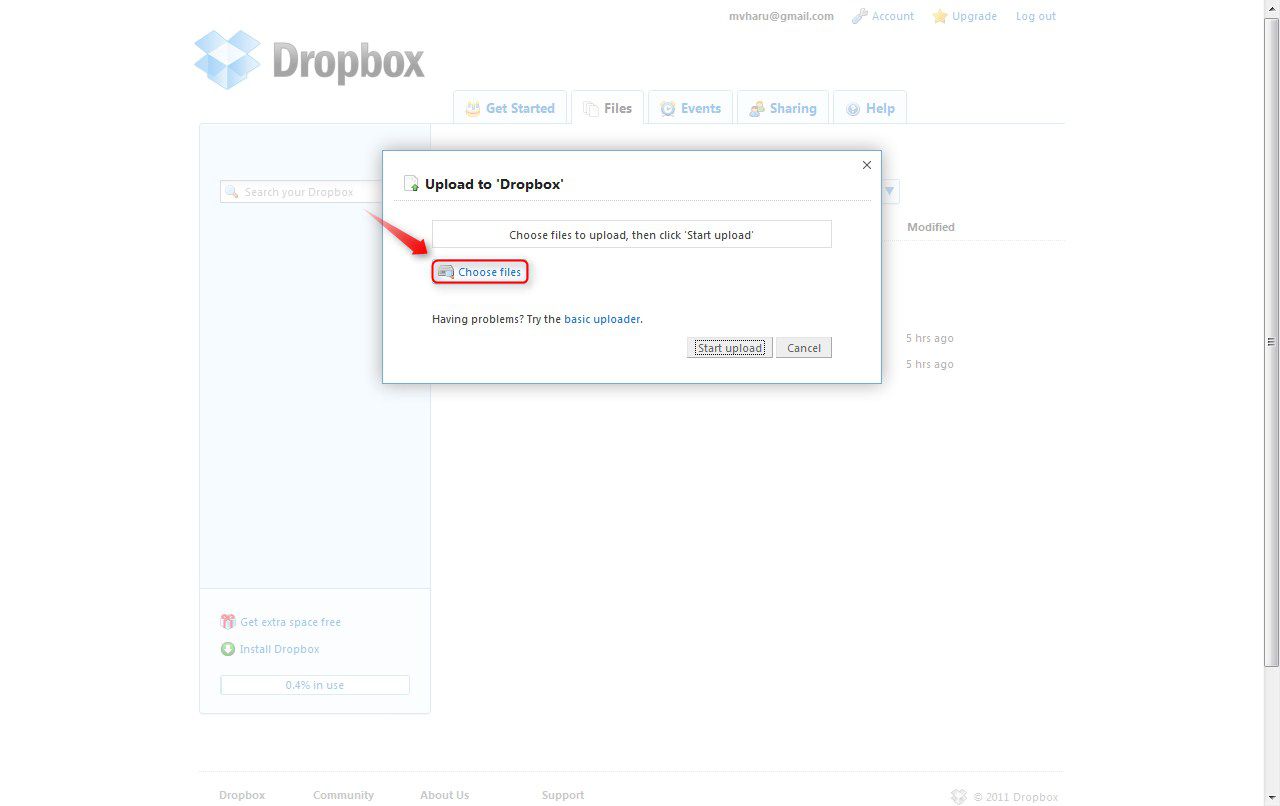
Task: Click the gift icon beside Get extra space
Action: 228,621
